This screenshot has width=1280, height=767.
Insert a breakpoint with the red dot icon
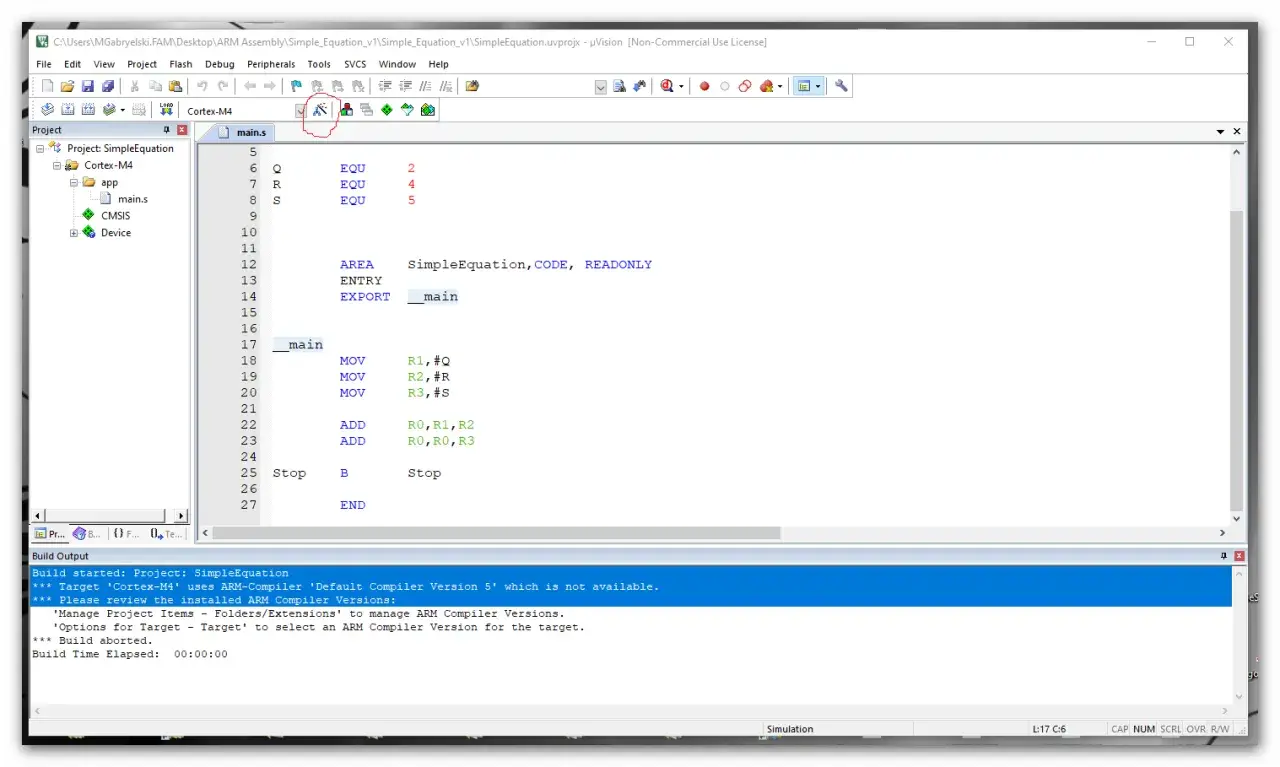click(x=704, y=87)
